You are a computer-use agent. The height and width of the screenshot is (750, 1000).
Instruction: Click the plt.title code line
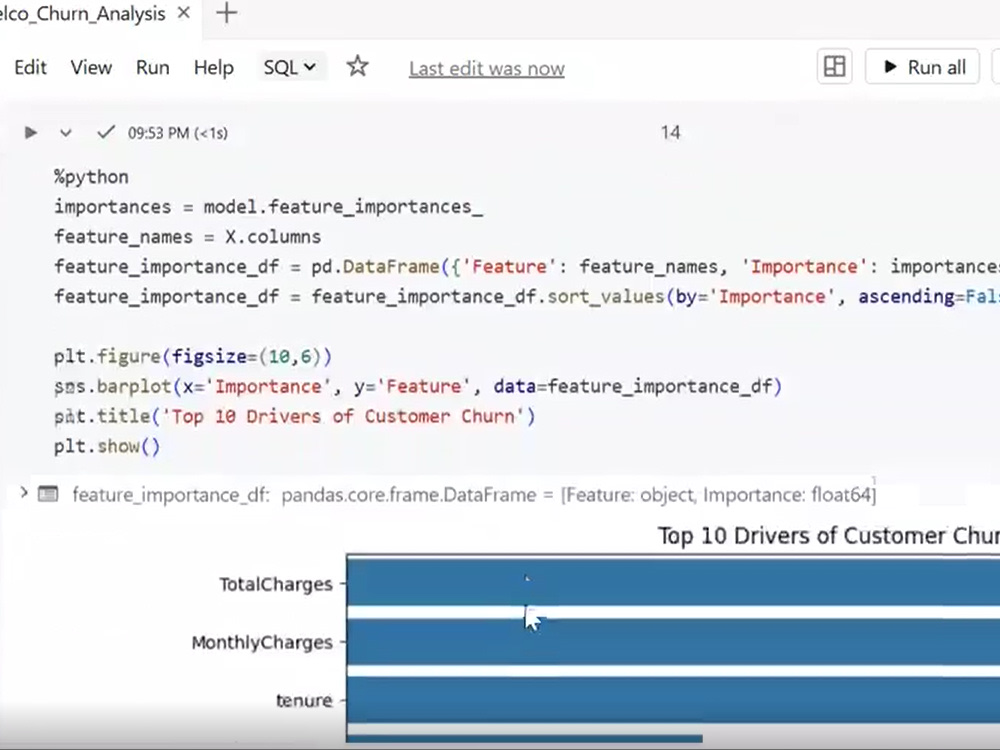[x=295, y=416]
